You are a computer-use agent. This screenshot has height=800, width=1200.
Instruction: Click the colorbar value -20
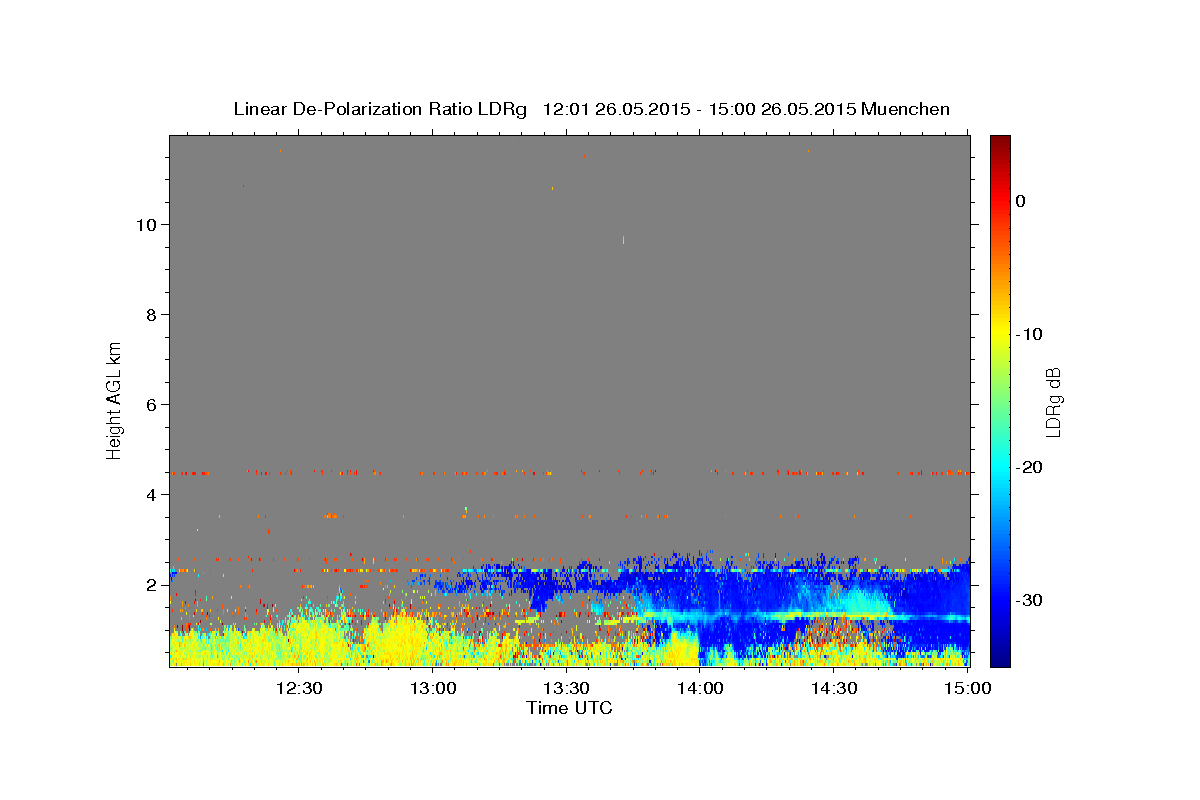1030,467
